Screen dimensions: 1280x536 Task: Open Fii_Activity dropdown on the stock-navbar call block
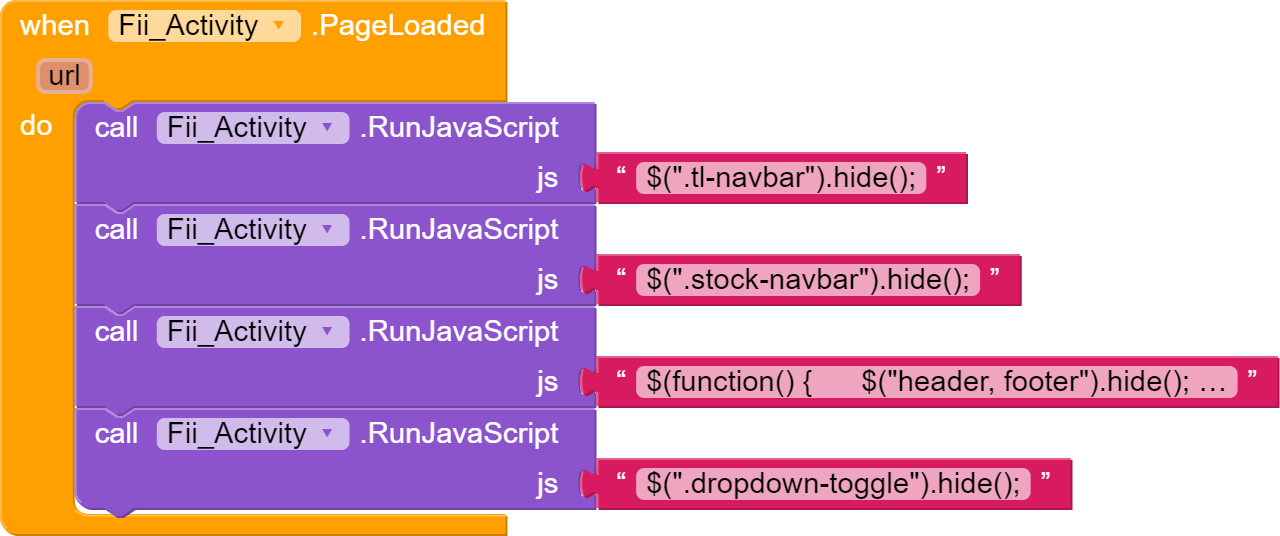(326, 230)
